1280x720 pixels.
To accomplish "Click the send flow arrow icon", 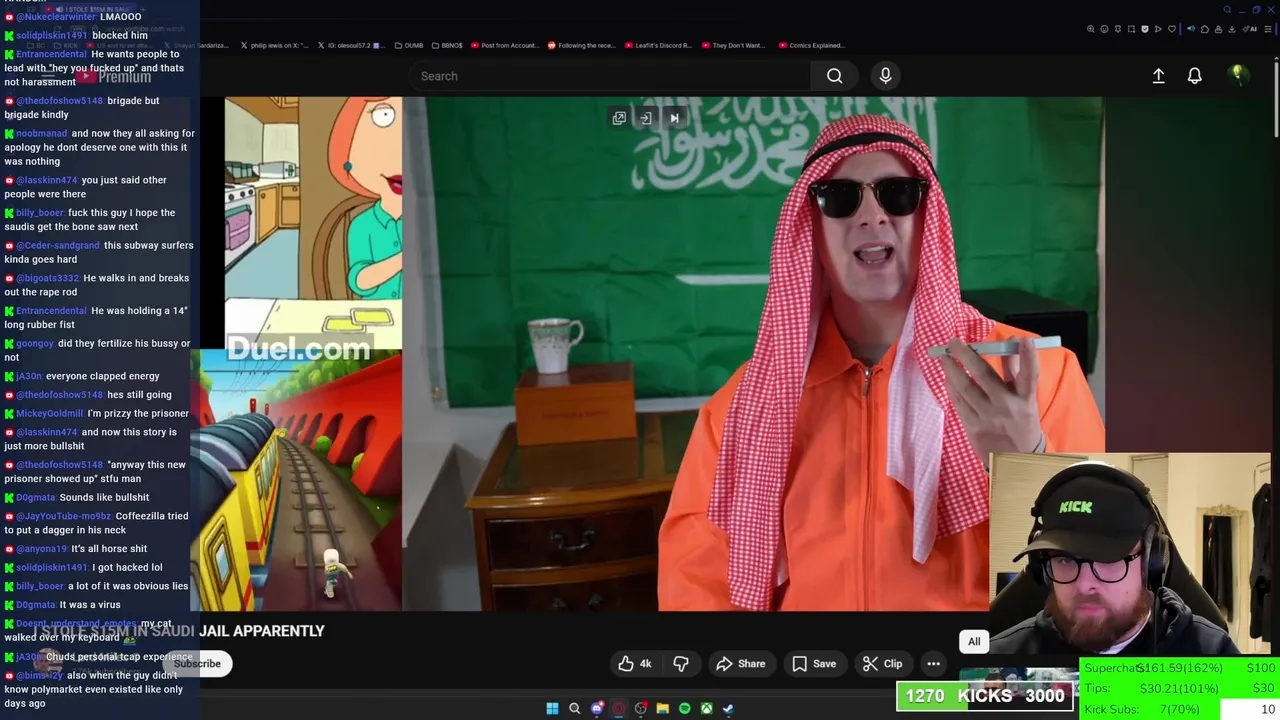I will pyautogui.click(x=1158, y=29).
